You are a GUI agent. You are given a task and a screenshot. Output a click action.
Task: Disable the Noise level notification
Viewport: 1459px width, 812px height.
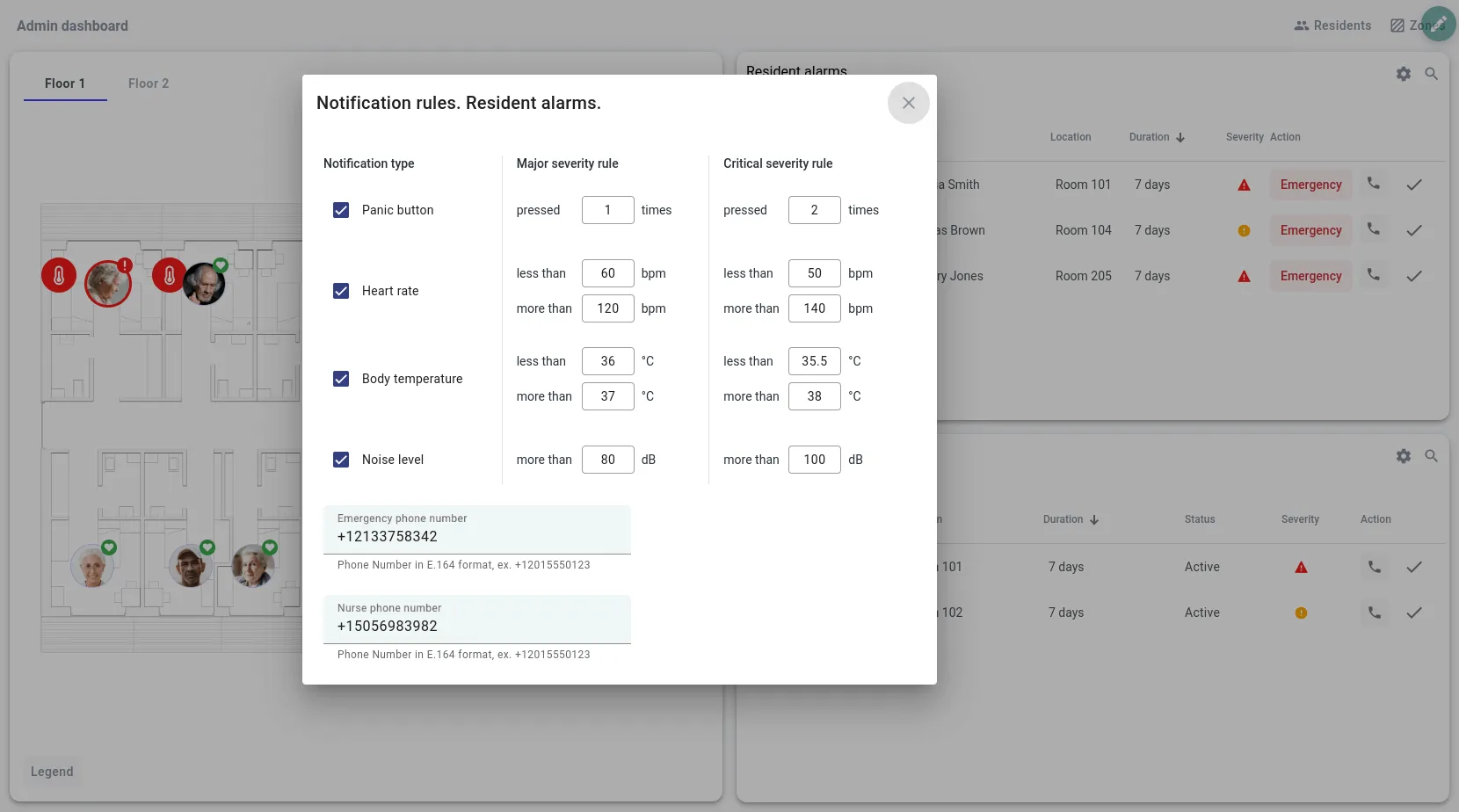(341, 460)
